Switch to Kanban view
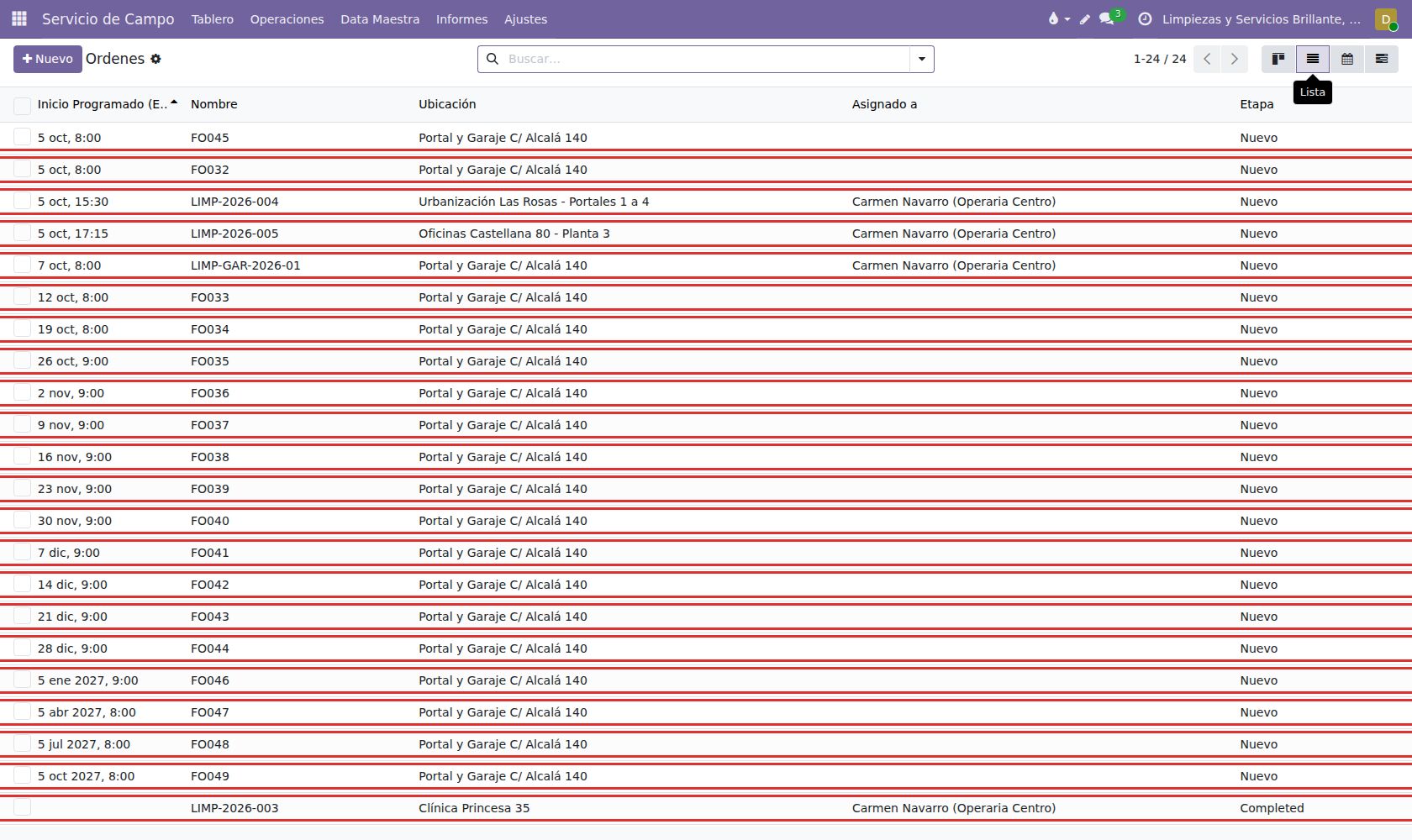 click(x=1278, y=59)
